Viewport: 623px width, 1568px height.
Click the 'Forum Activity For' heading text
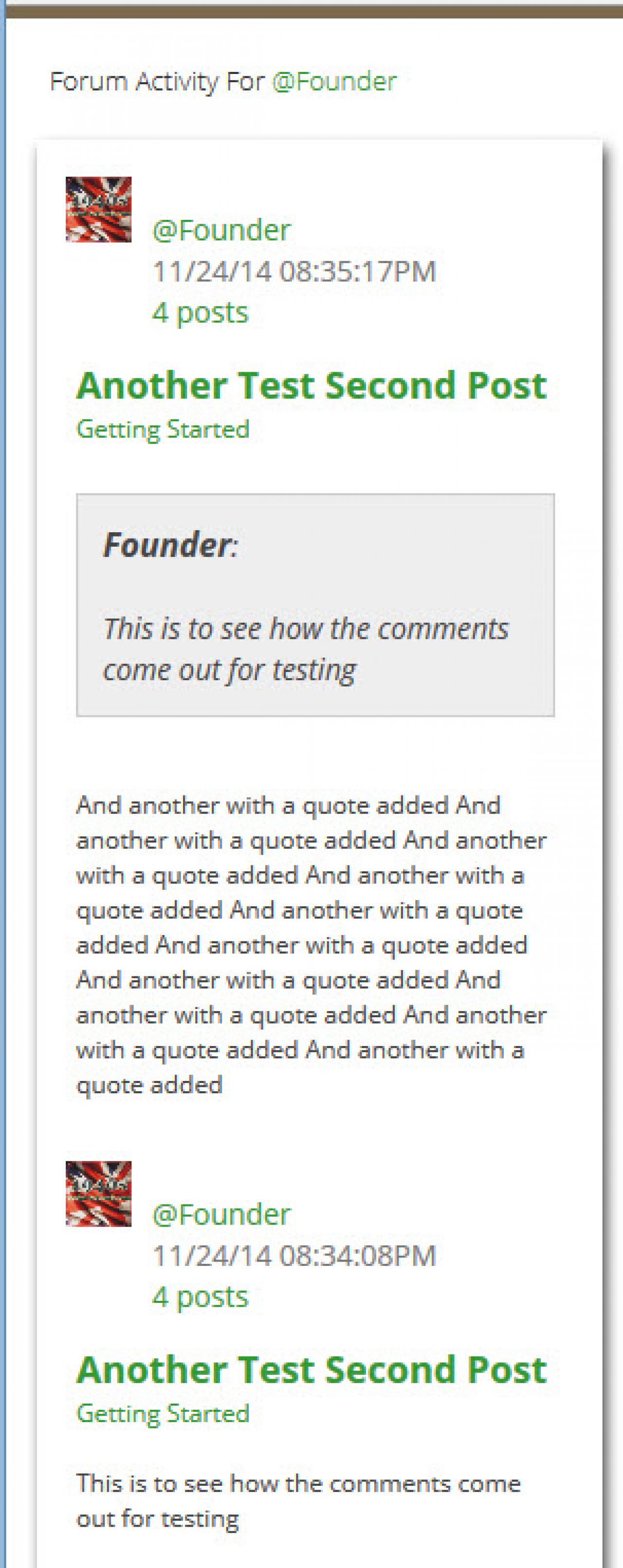point(157,82)
